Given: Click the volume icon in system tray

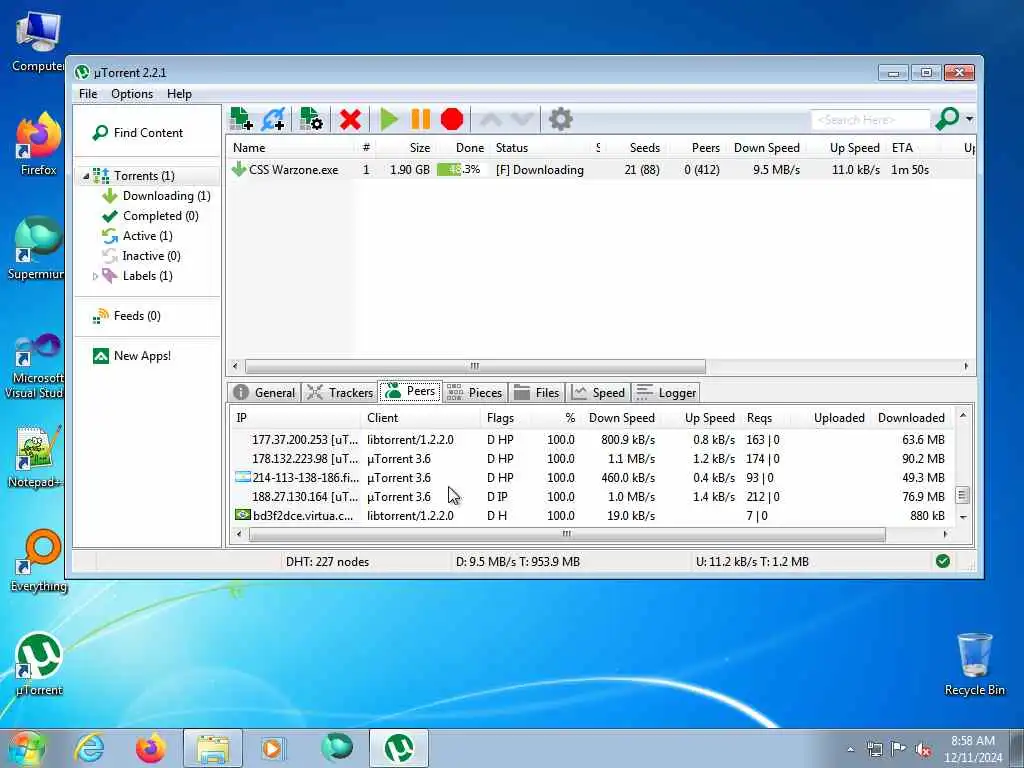Looking at the screenshot, I should click(x=923, y=750).
